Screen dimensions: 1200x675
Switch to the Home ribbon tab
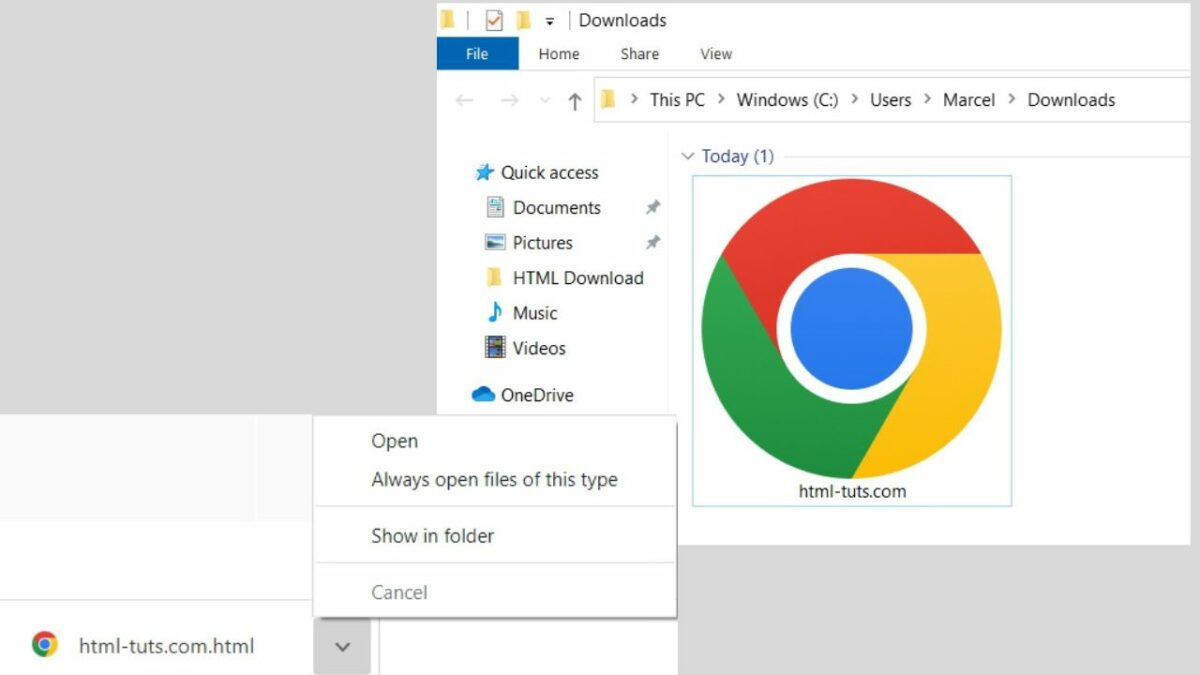(558, 54)
